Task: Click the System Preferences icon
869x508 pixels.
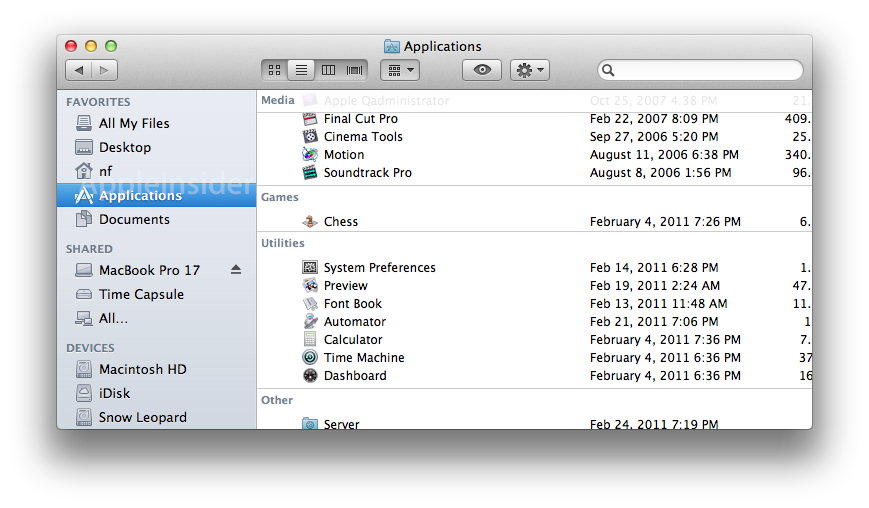Action: pyautogui.click(x=310, y=268)
